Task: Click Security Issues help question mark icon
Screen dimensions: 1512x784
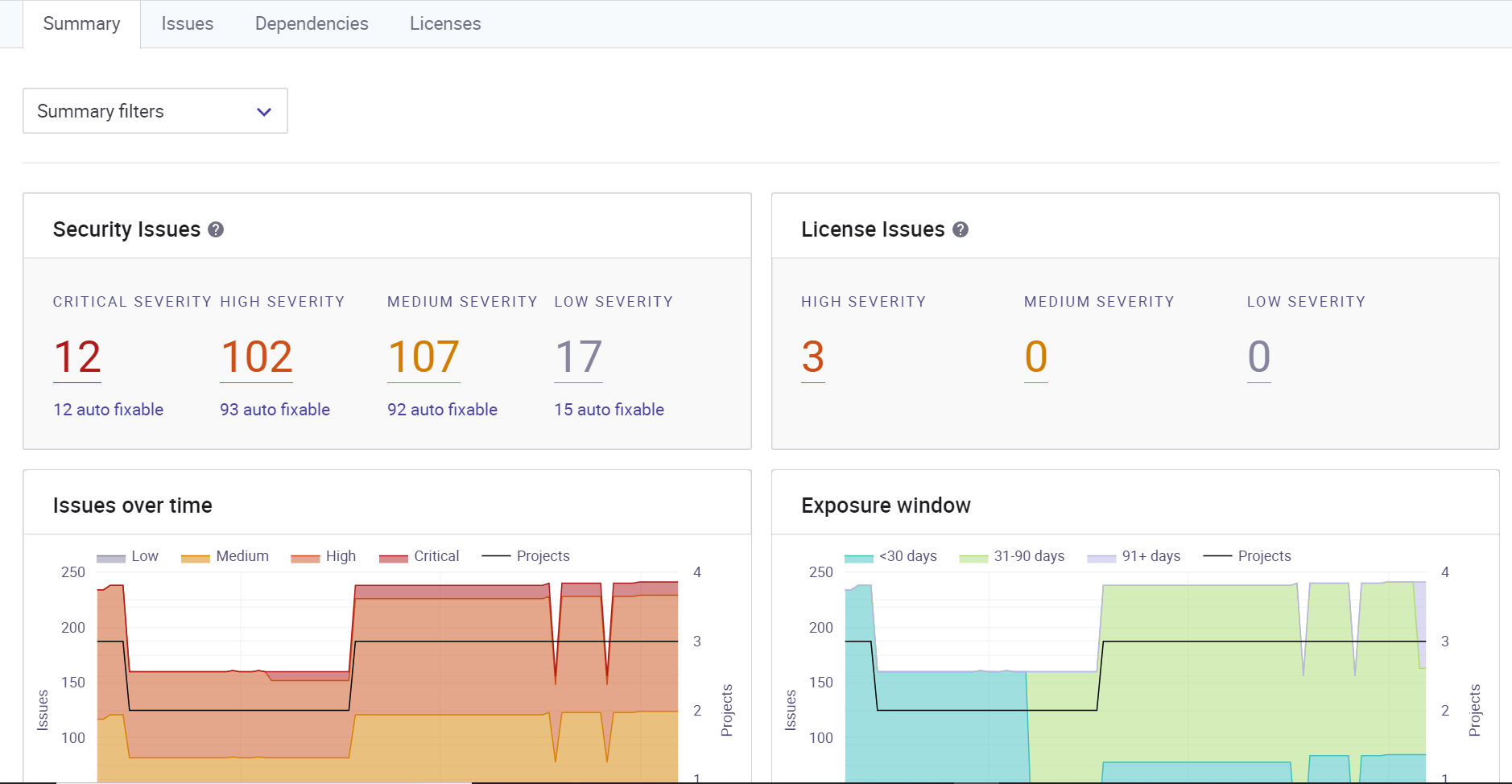Action: pyautogui.click(x=216, y=229)
